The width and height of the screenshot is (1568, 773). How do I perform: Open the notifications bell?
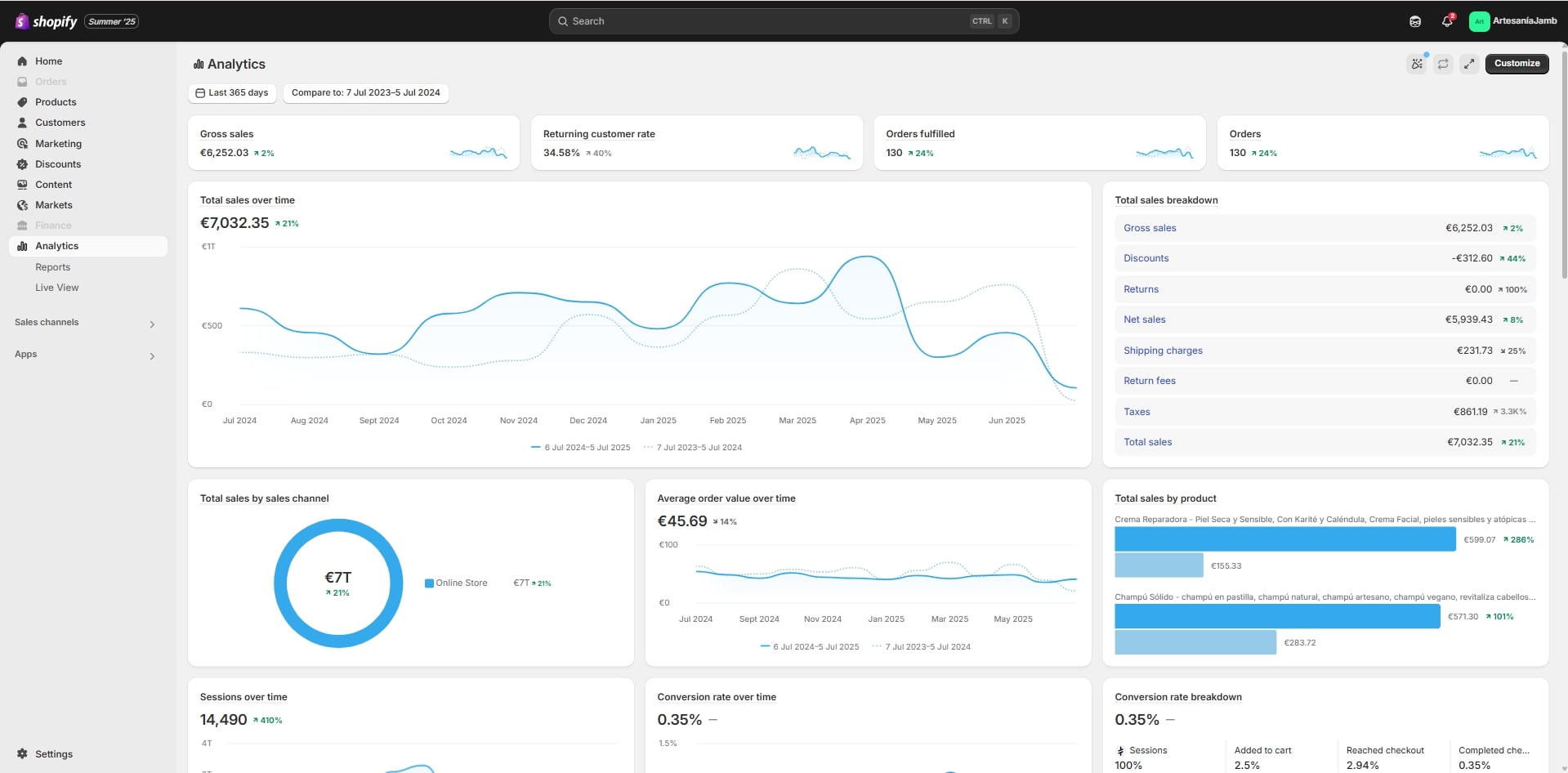tap(1447, 21)
